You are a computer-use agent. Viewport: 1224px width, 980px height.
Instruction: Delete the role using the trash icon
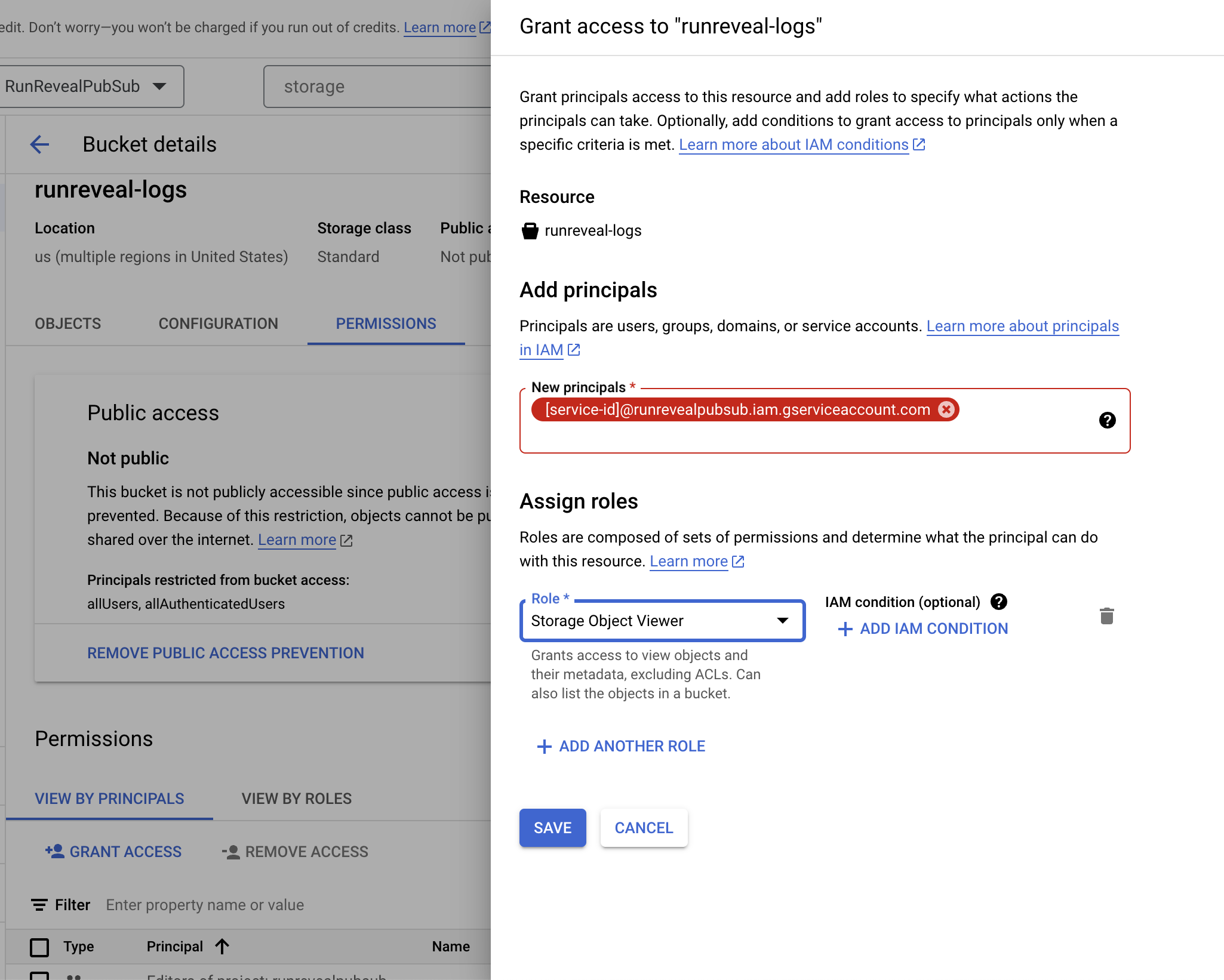click(1106, 616)
